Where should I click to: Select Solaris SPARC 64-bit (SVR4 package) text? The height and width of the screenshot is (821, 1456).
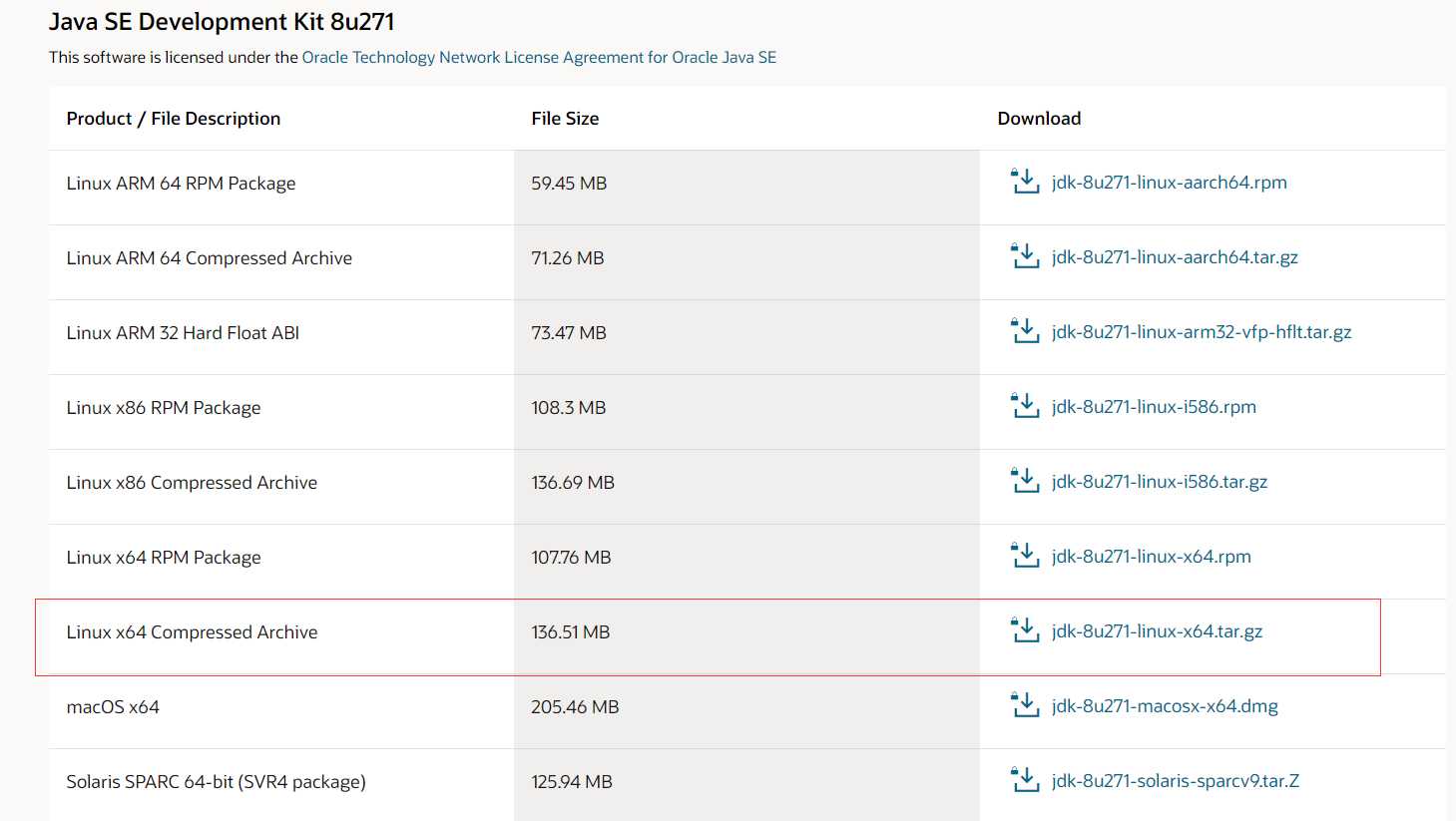216,782
